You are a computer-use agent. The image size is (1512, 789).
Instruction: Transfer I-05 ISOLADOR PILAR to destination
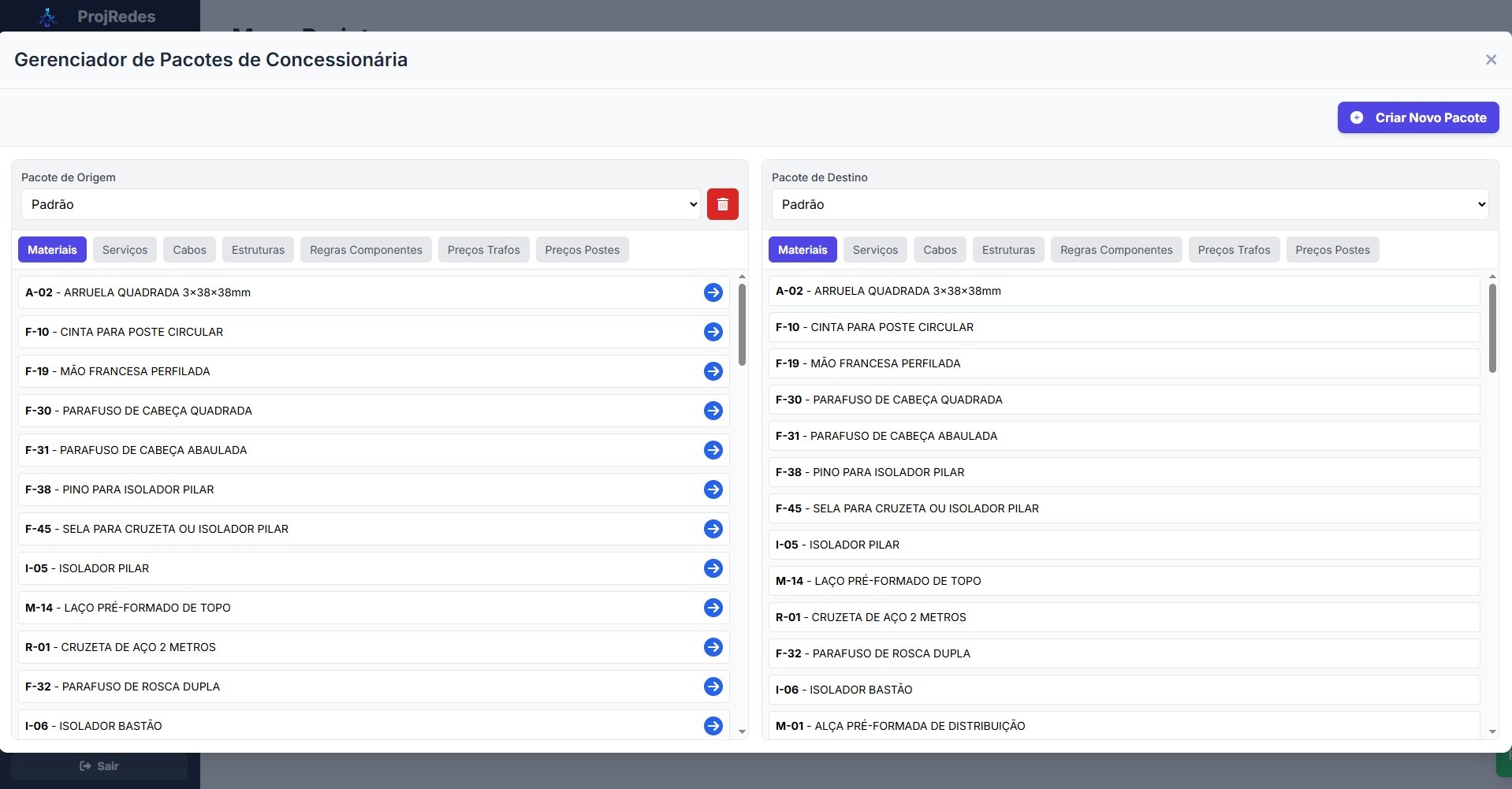[713, 568]
